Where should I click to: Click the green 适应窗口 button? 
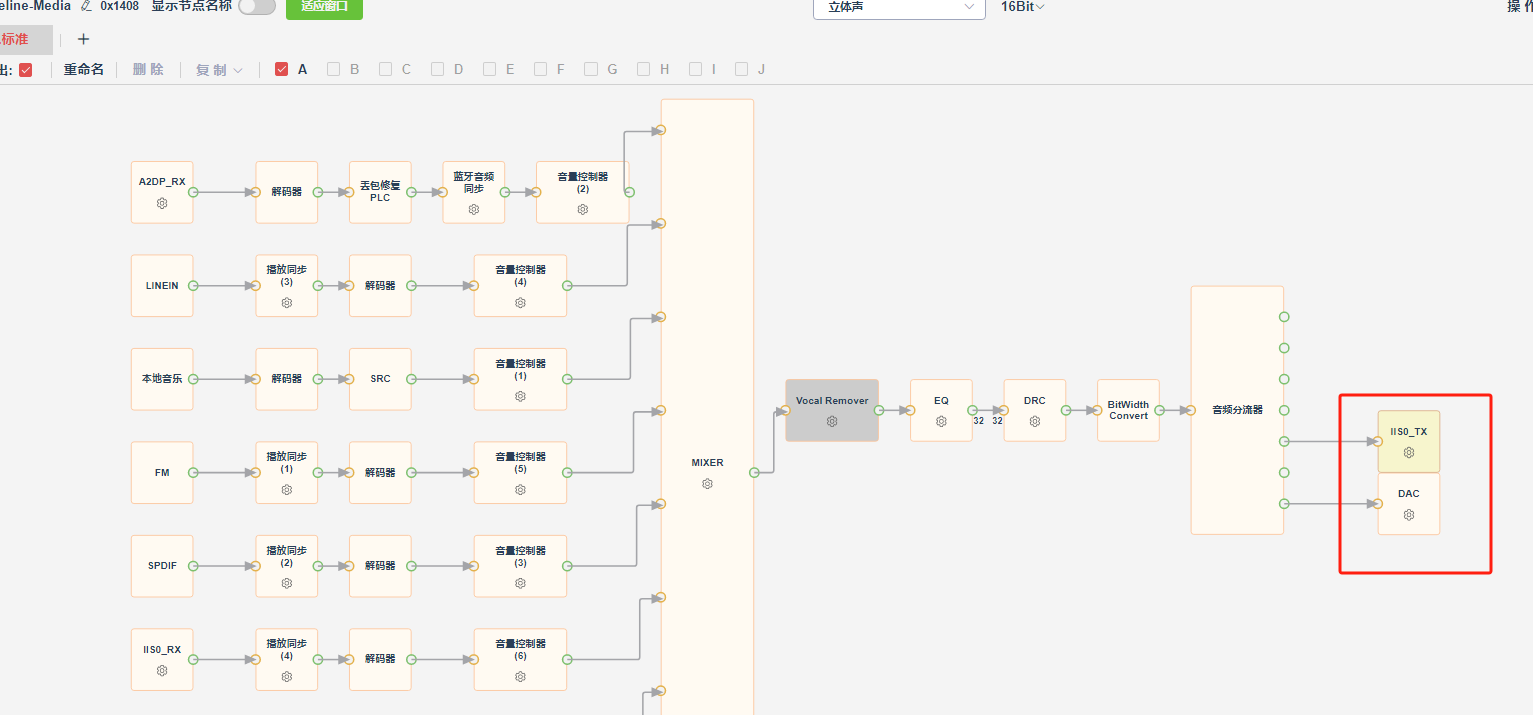tap(324, 7)
